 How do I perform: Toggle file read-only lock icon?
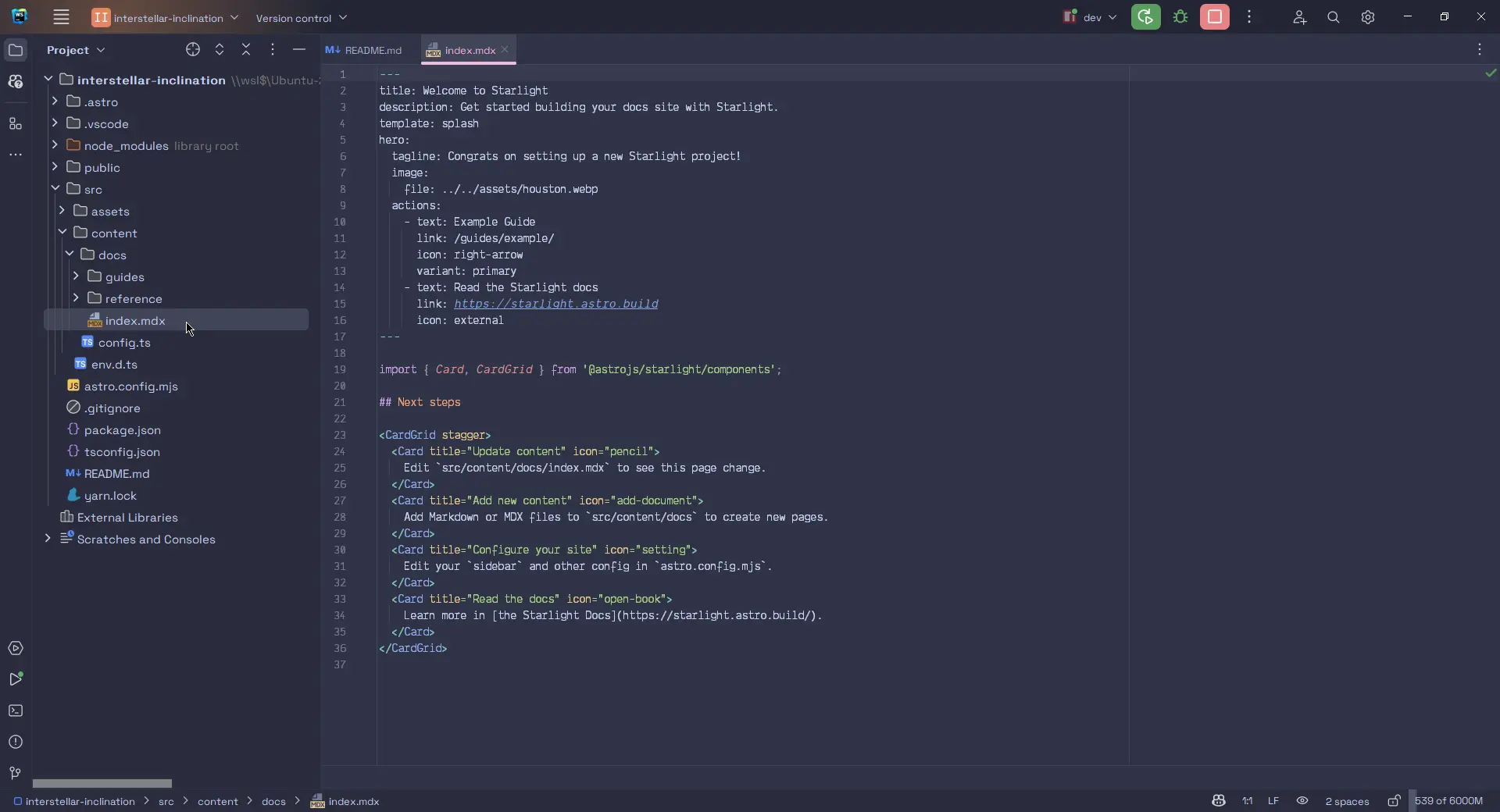(1394, 801)
